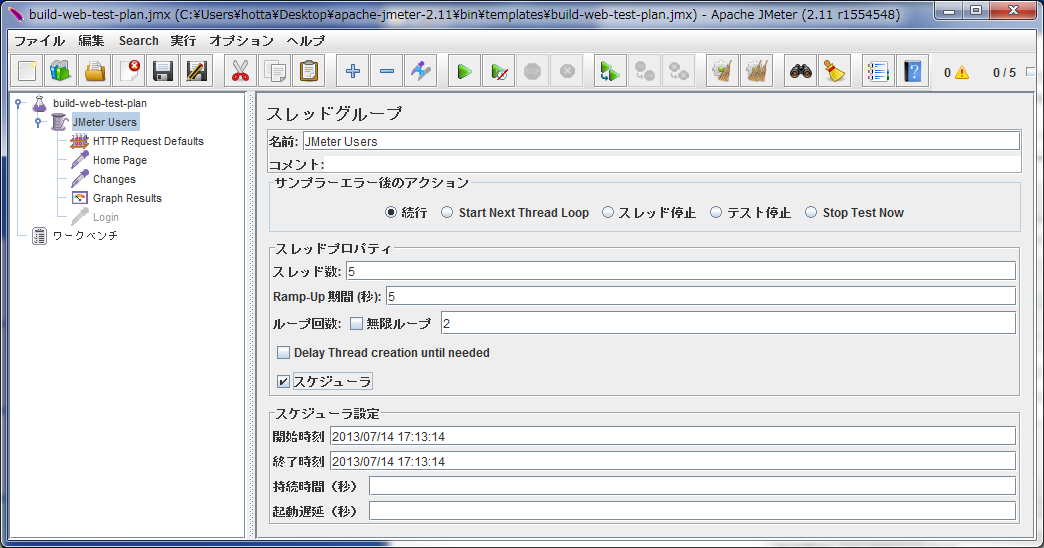The height and width of the screenshot is (548, 1044).
Task: Start the test with green play icon
Action: [x=465, y=71]
